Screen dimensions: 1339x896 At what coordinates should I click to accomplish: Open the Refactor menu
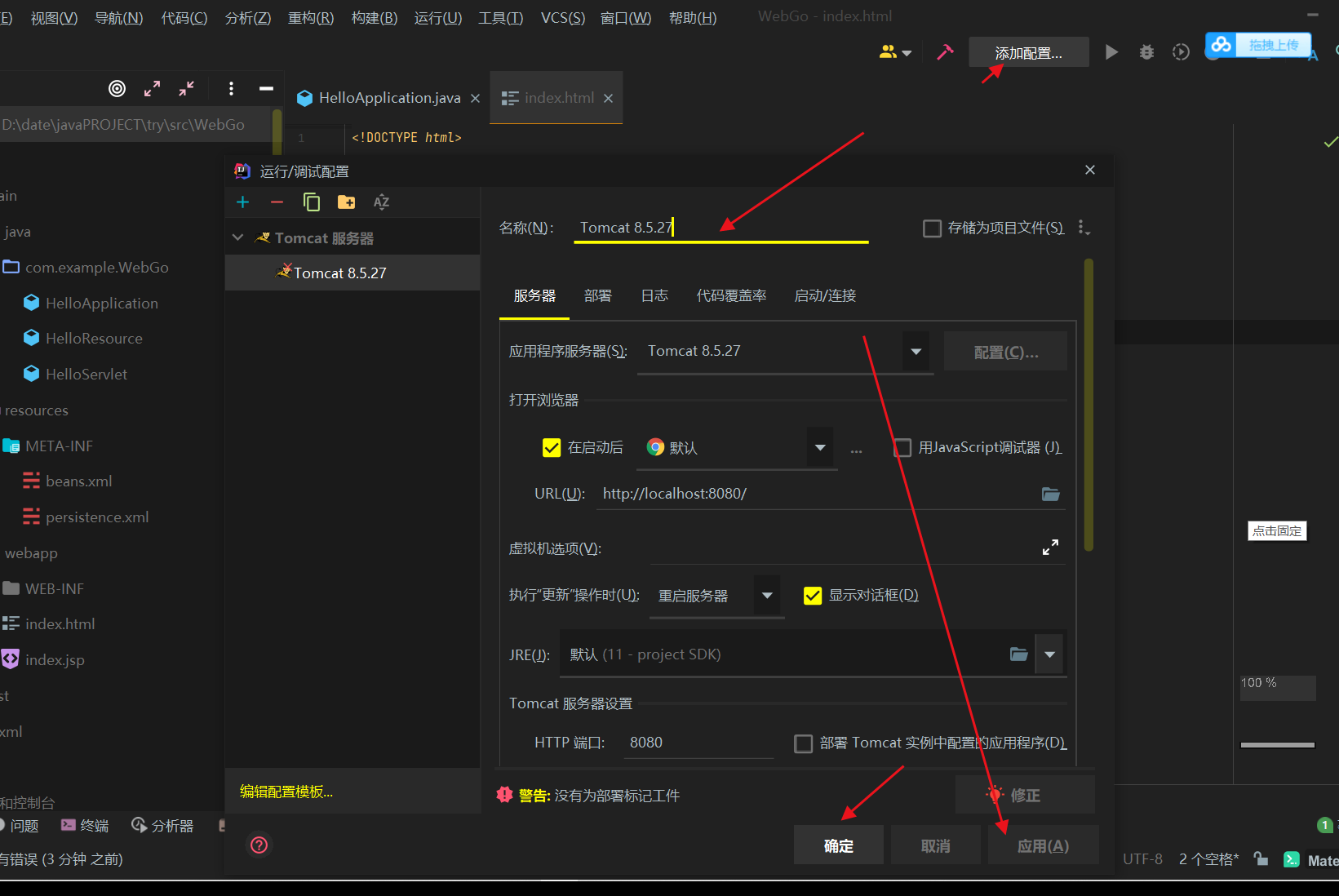tap(311, 17)
